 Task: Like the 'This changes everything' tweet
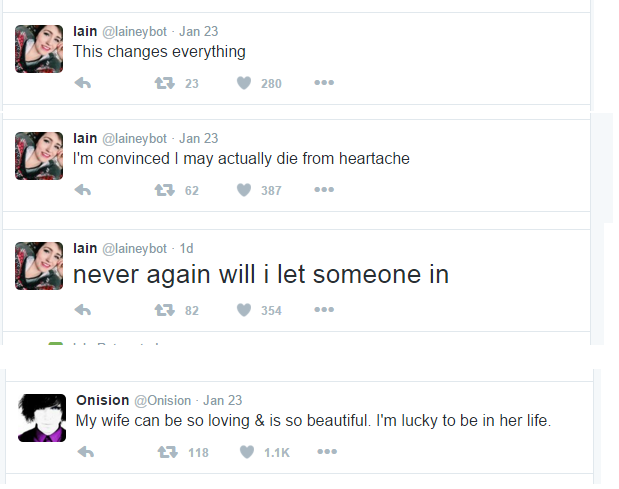tap(244, 83)
